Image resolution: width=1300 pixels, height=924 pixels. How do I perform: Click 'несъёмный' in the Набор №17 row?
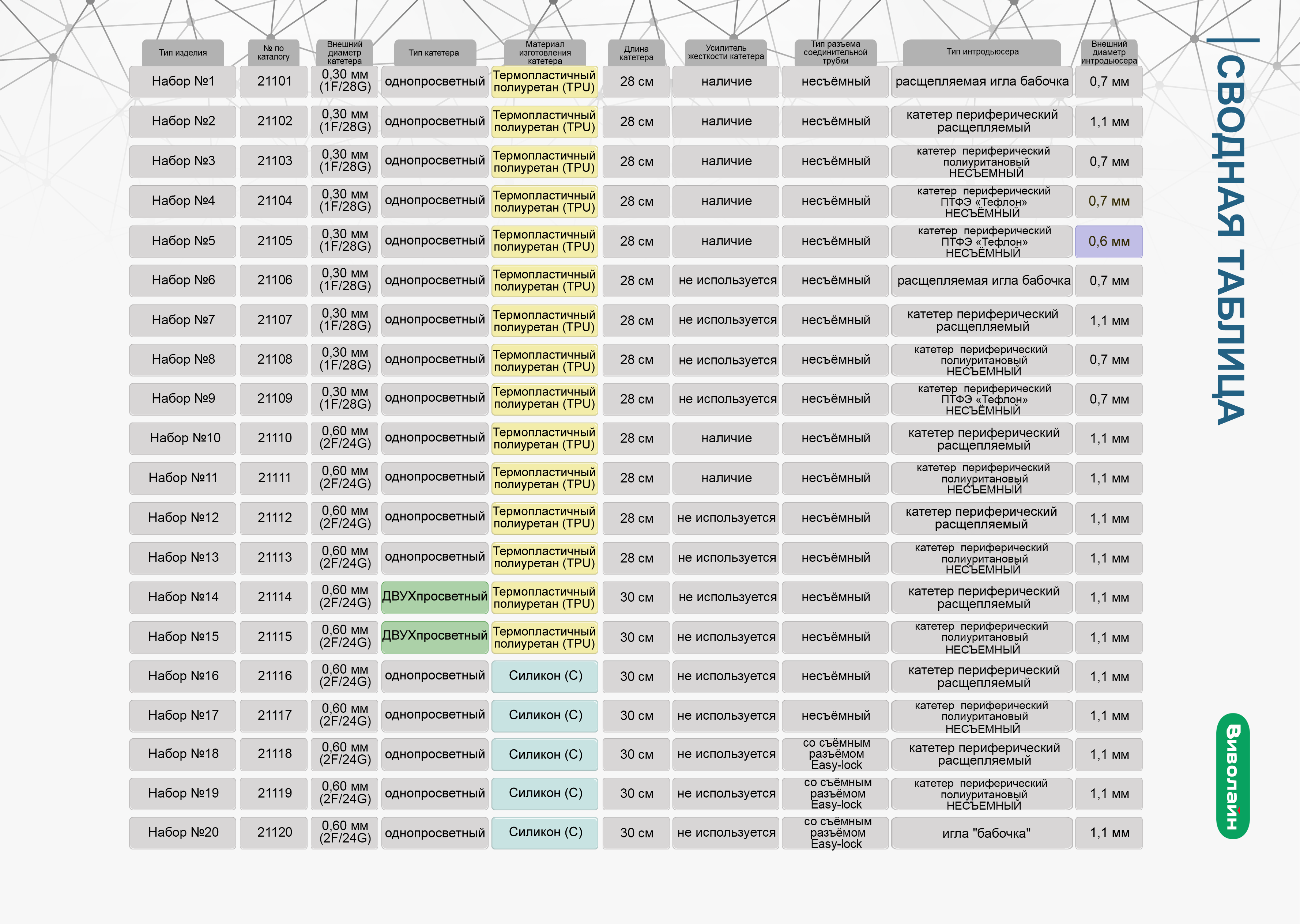tap(836, 716)
